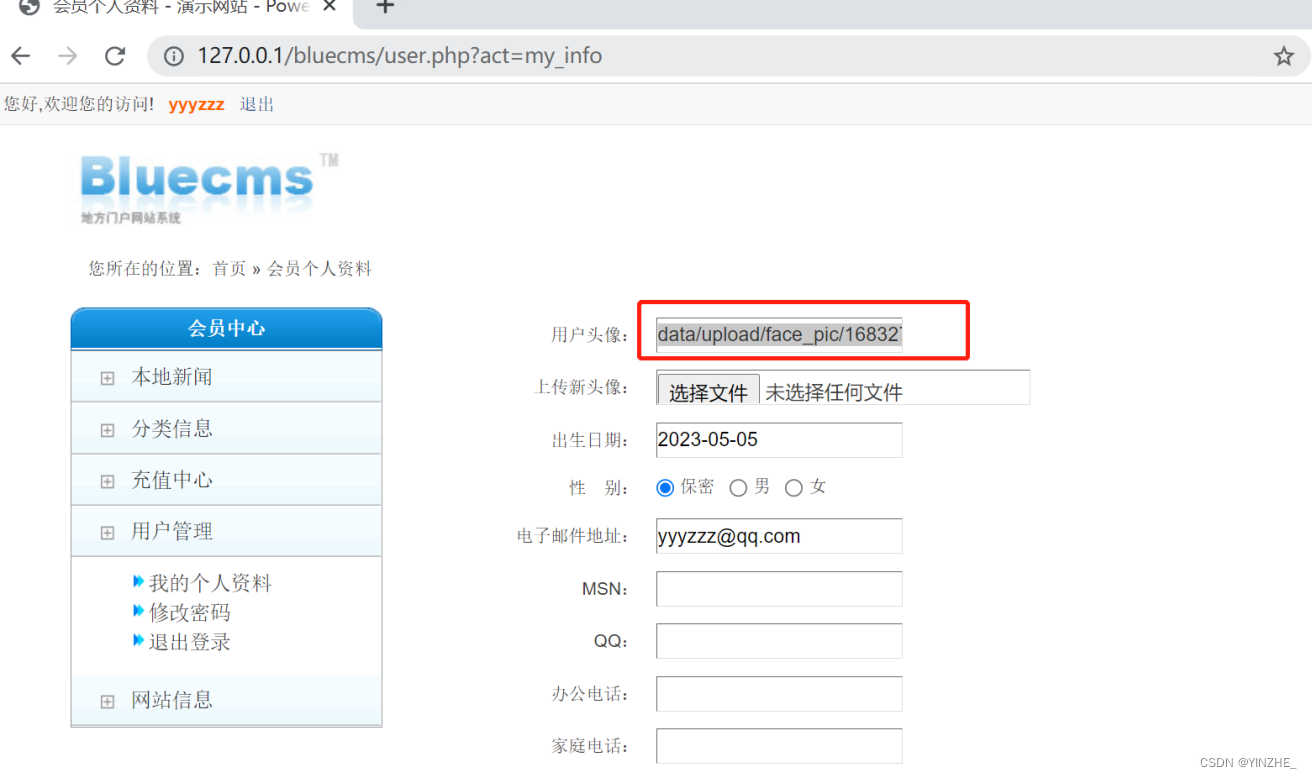
Task: Click 会员个人资料 in the breadcrumb
Action: [x=319, y=269]
